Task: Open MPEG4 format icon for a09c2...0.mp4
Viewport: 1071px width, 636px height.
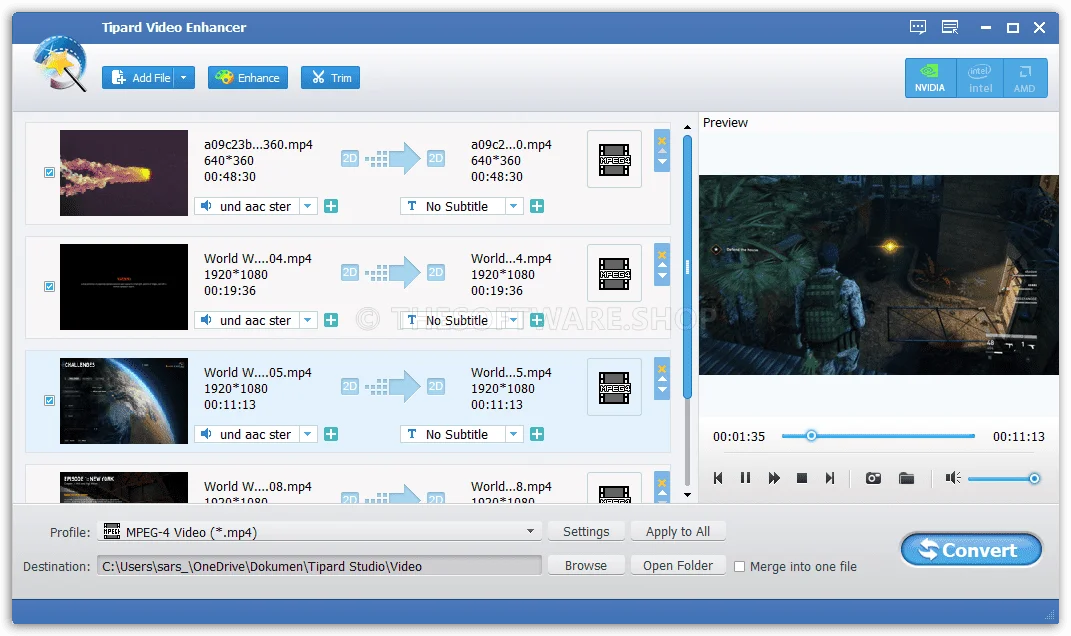Action: pos(614,160)
